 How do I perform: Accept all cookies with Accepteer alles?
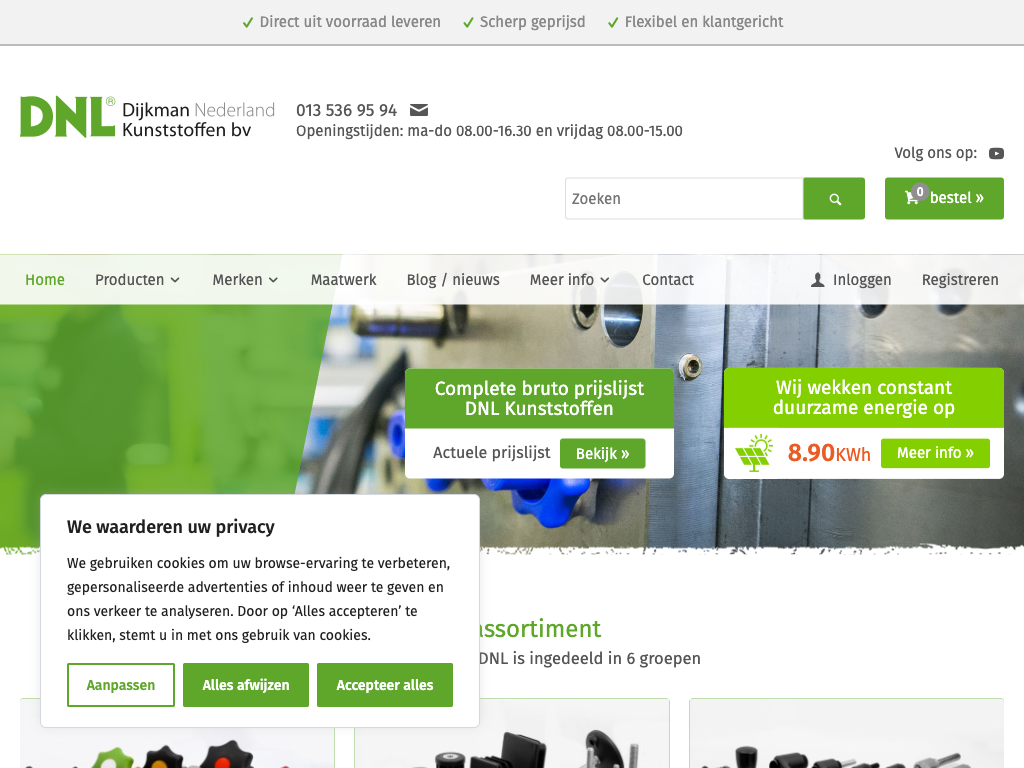[x=385, y=685]
